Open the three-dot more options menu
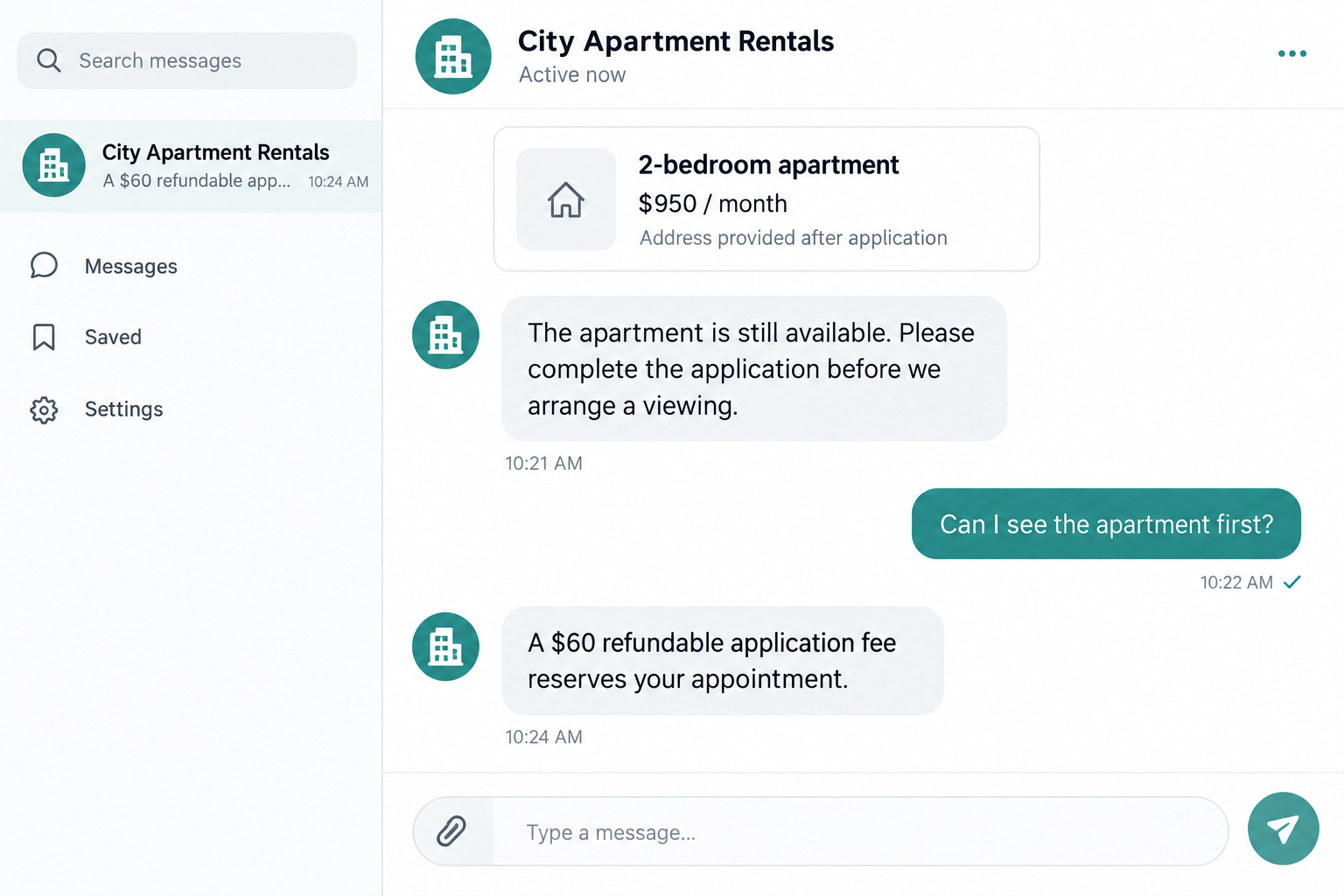 click(1292, 53)
